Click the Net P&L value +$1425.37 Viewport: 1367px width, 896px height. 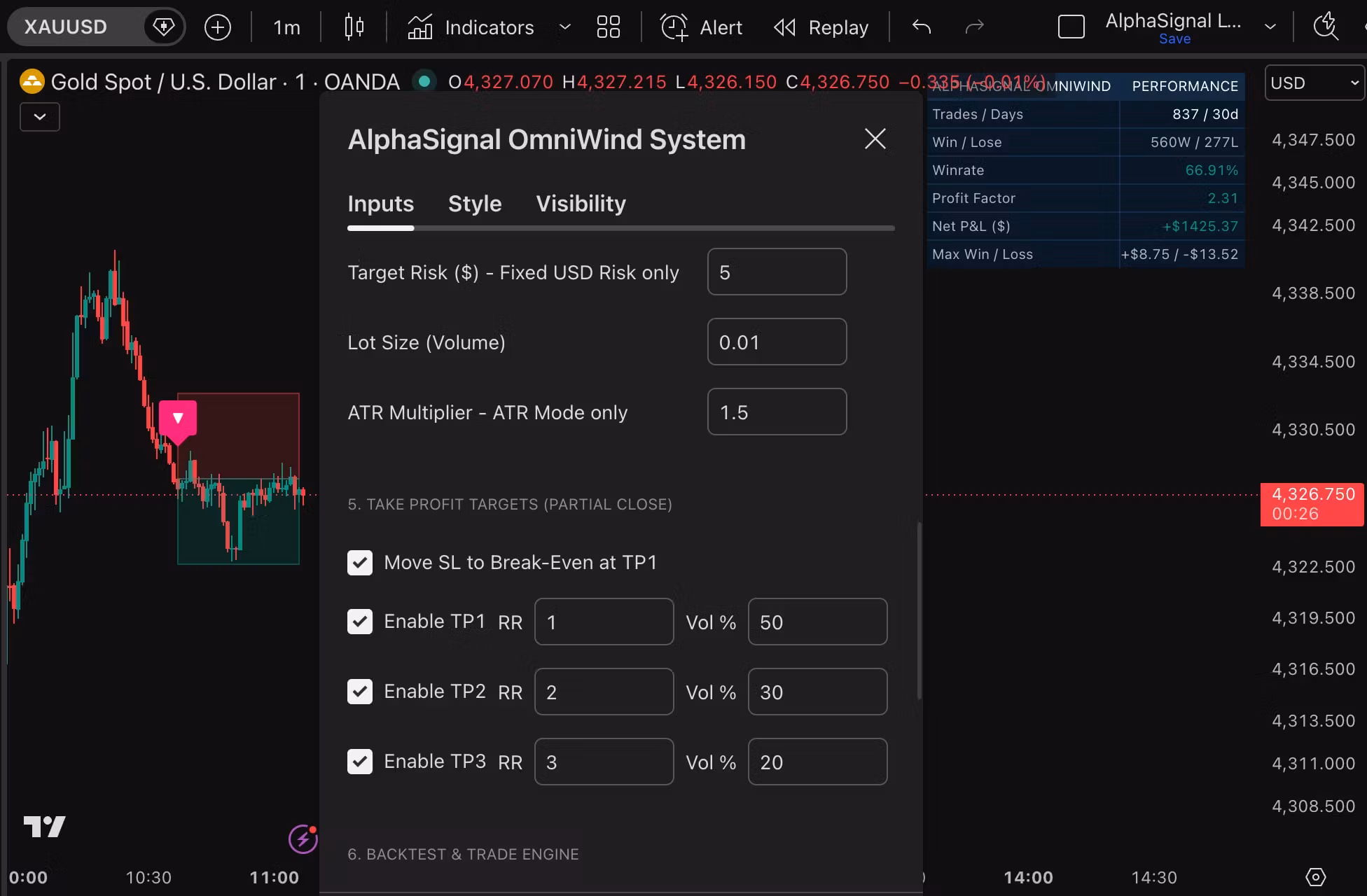tap(1200, 226)
